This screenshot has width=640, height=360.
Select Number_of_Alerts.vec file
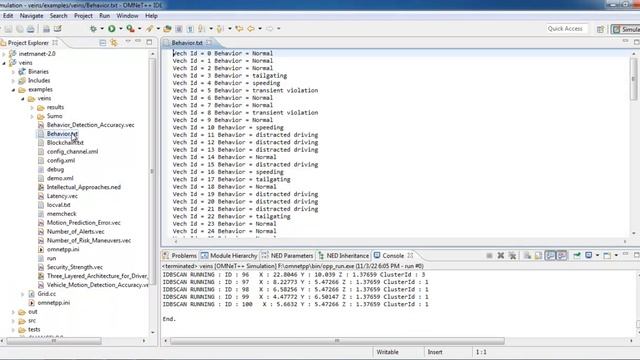pos(76,231)
